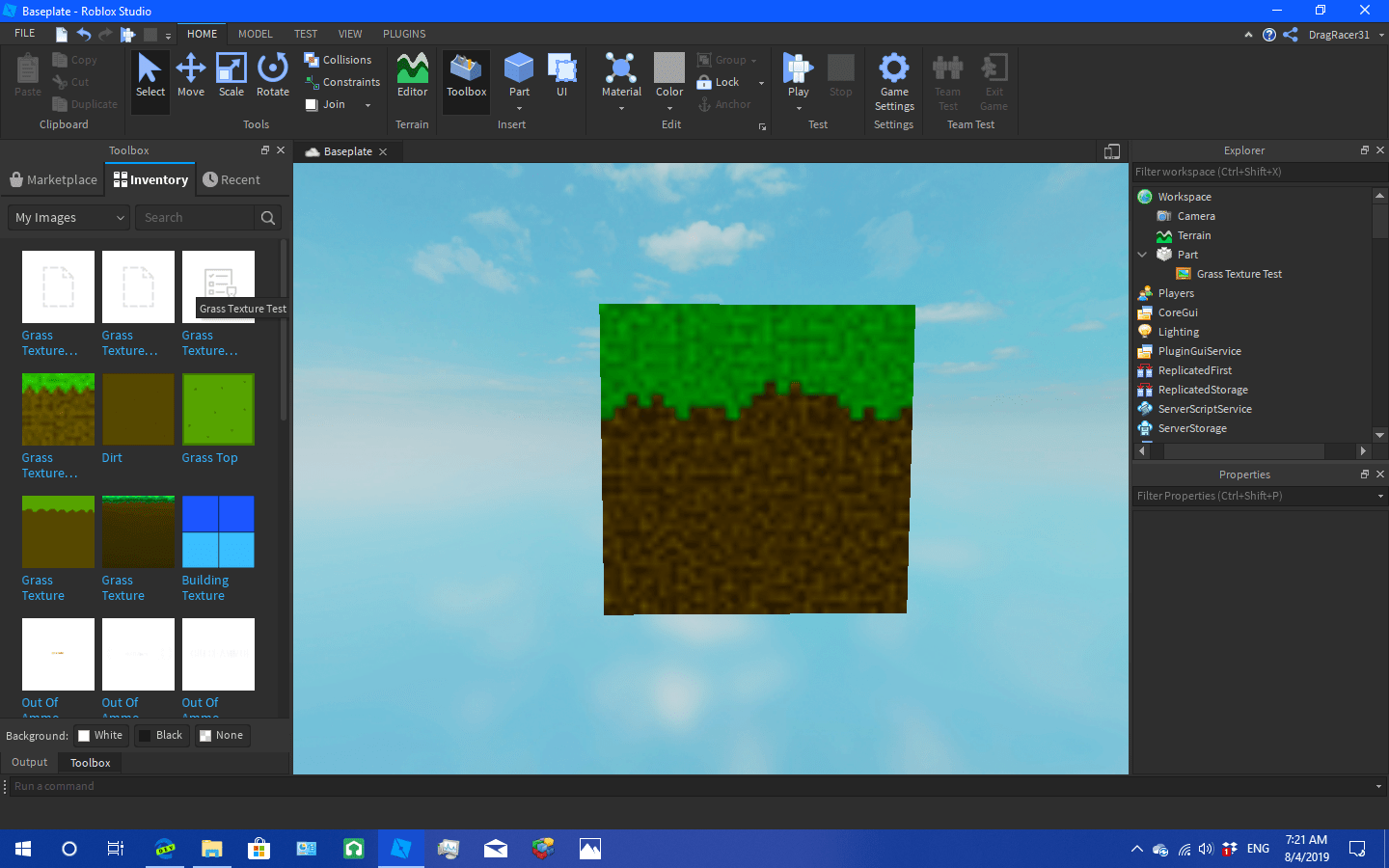The height and width of the screenshot is (868, 1389).
Task: Open the UI insert tool
Action: click(x=561, y=76)
